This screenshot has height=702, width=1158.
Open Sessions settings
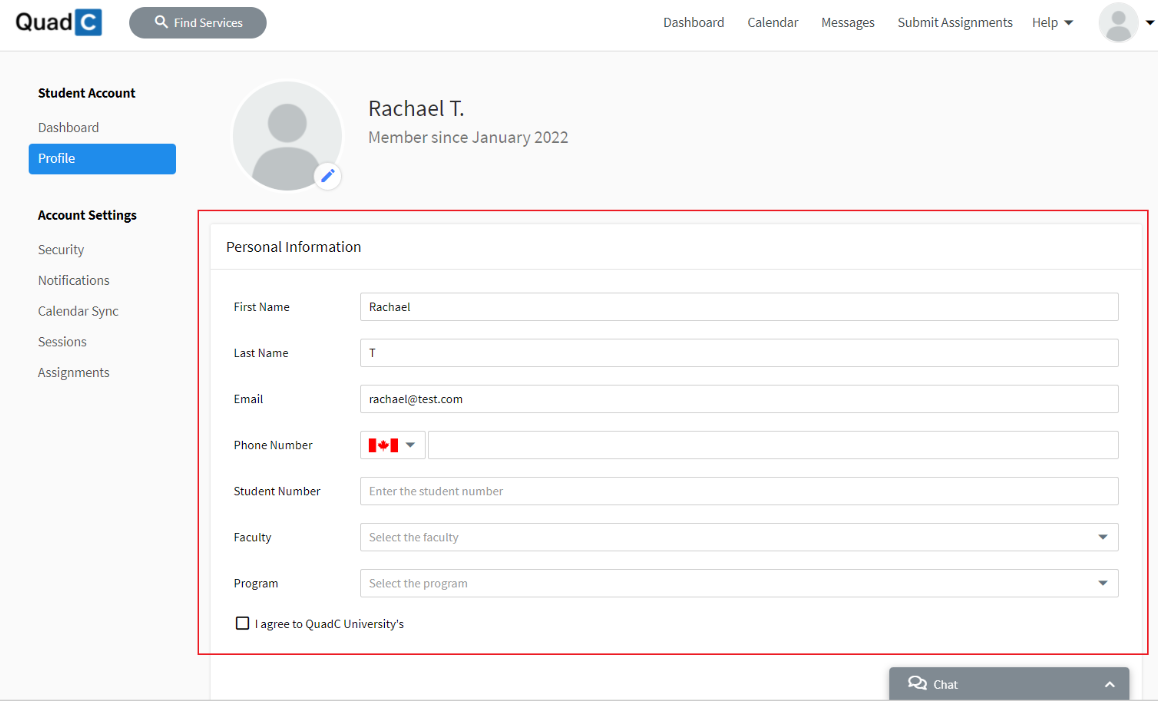click(62, 342)
